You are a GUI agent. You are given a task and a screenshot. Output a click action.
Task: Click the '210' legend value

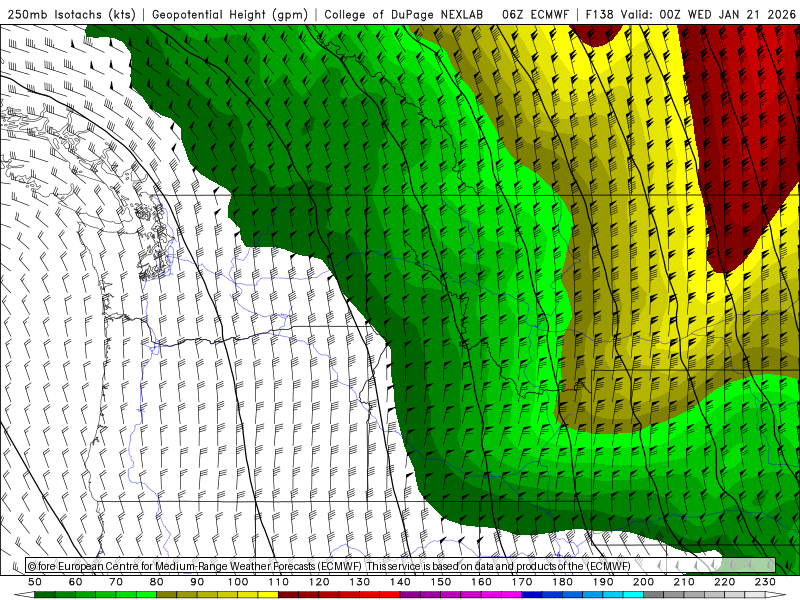pyautogui.click(x=684, y=582)
